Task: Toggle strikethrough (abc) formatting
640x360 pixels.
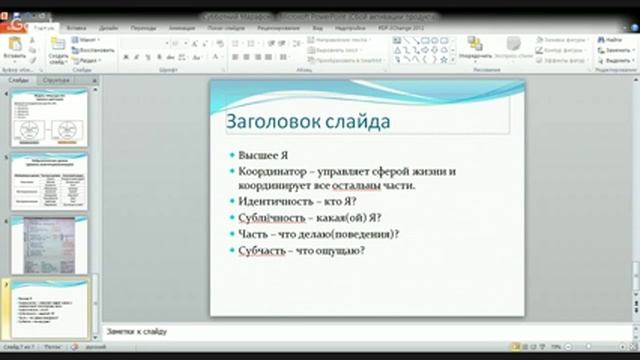Action: 170,57
